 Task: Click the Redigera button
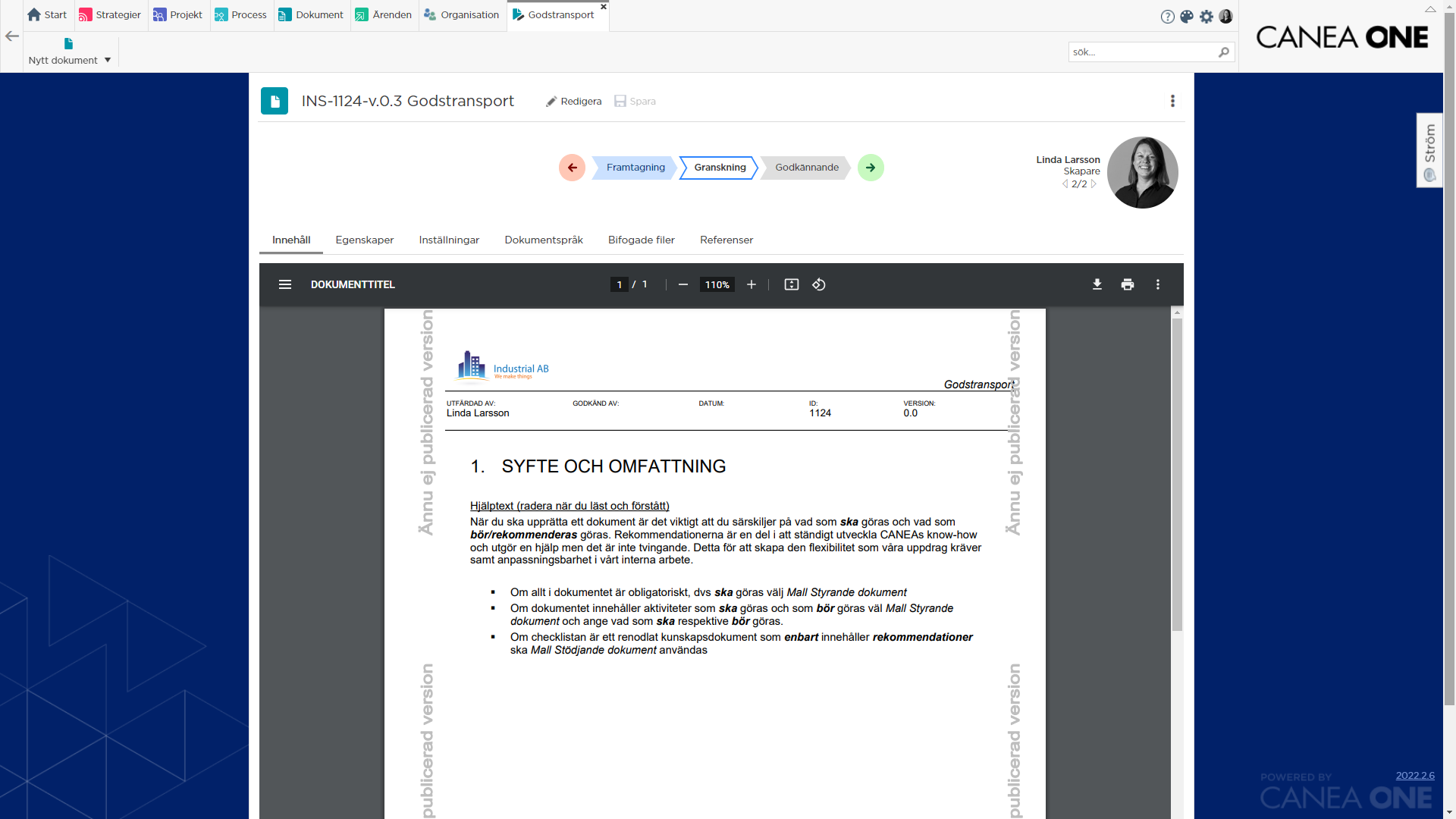573,101
